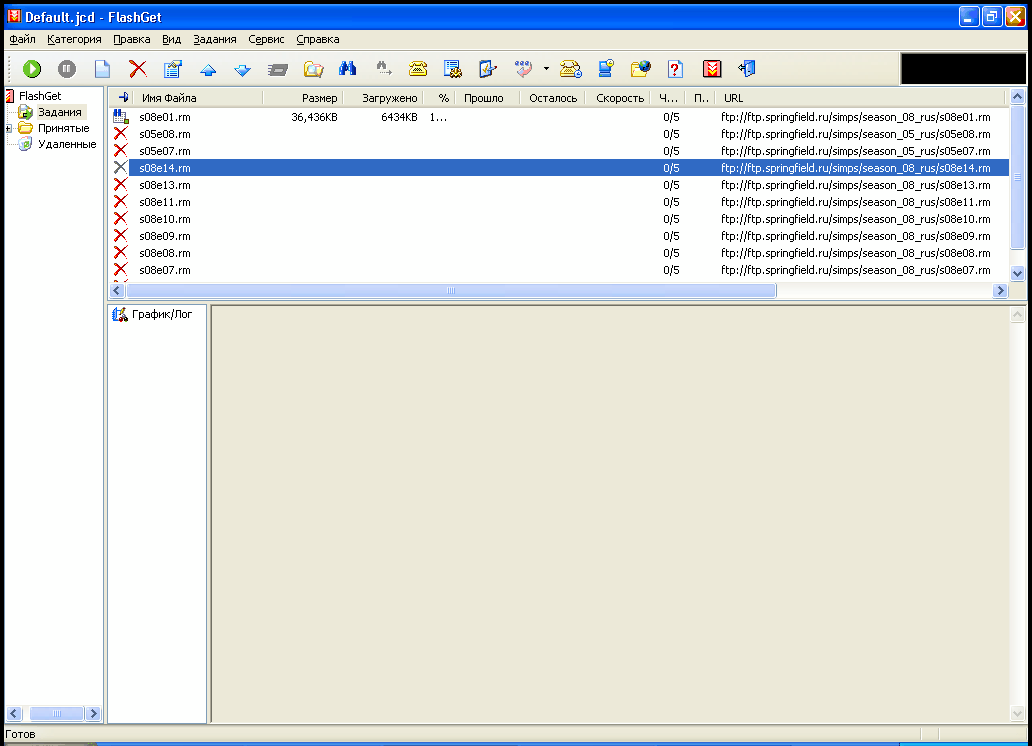1032x746 pixels.
Task: Select the s08e07.rm download row
Action: coord(559,270)
